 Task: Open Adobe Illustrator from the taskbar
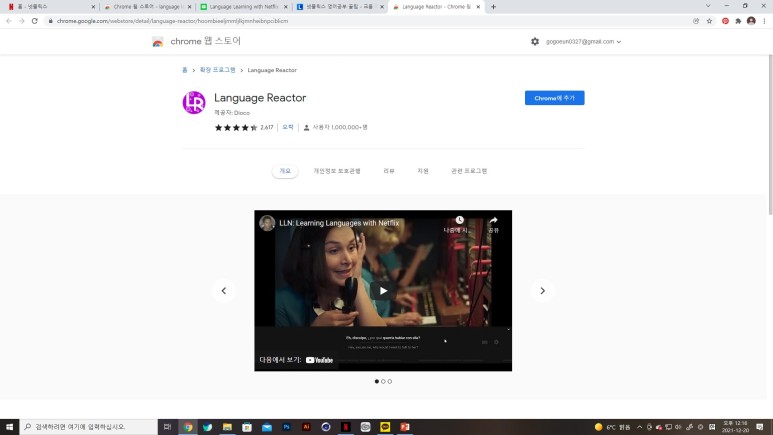306,427
